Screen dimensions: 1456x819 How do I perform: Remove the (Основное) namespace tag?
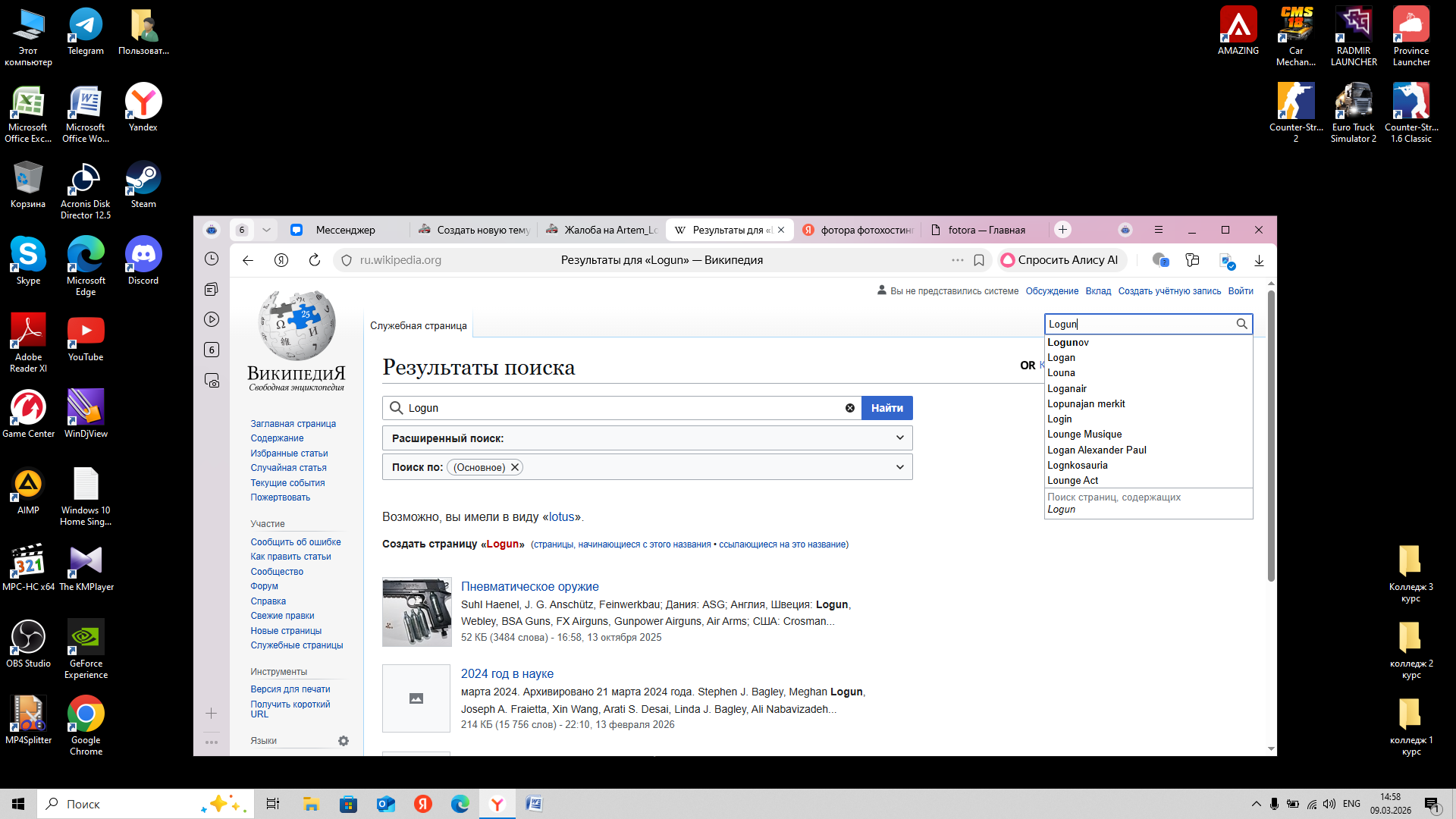click(515, 467)
